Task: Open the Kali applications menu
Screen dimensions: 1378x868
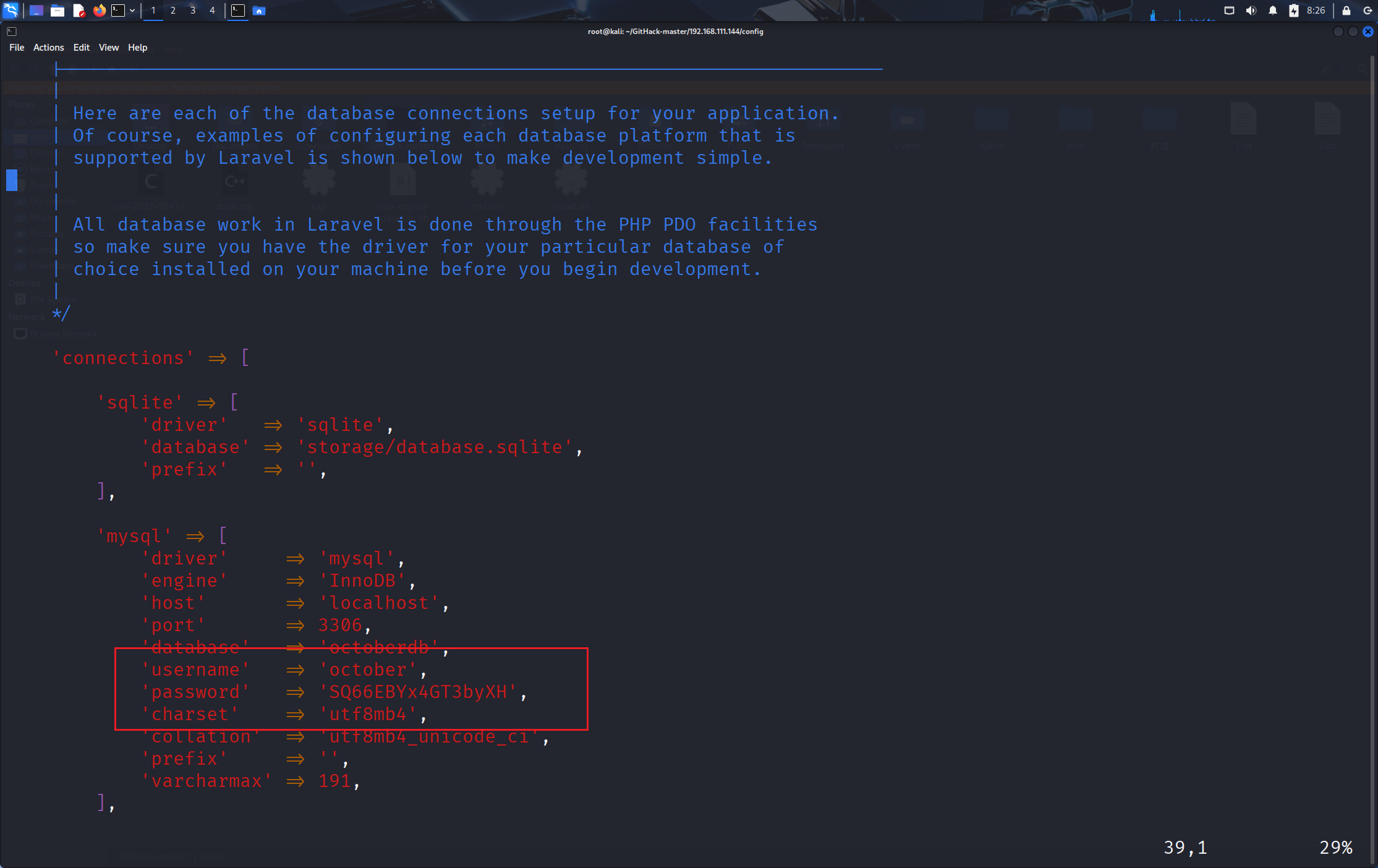Action: click(11, 10)
